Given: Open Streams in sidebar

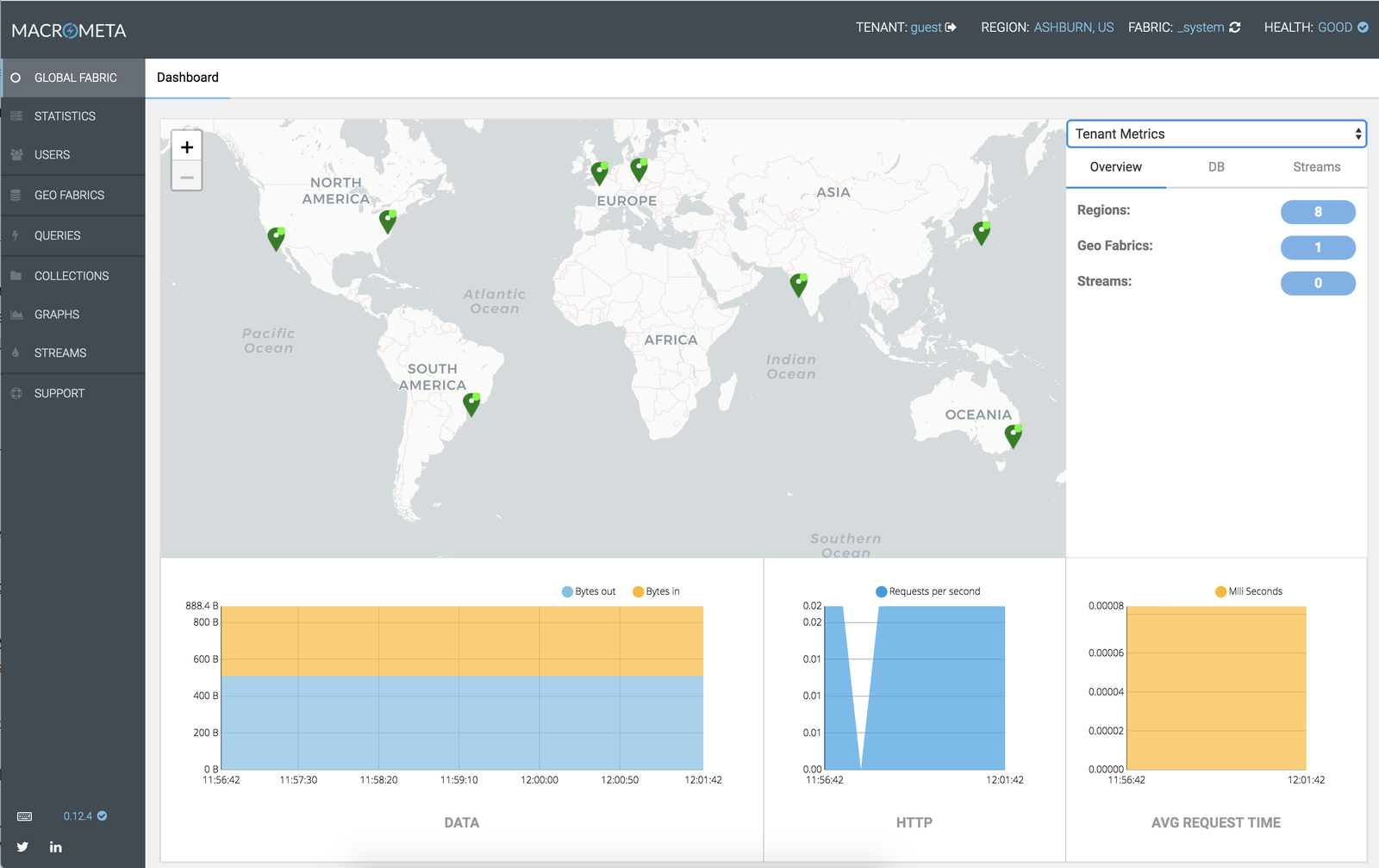Looking at the screenshot, I should pyautogui.click(x=73, y=353).
